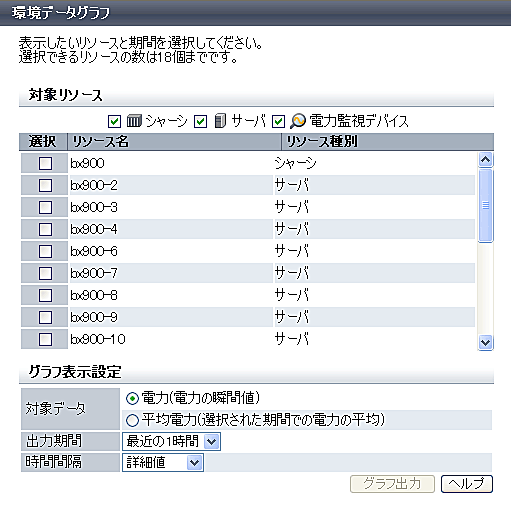This screenshot has width=511, height=506.
Task: Enable the bx900-10 row checkbox
Action: [45, 339]
